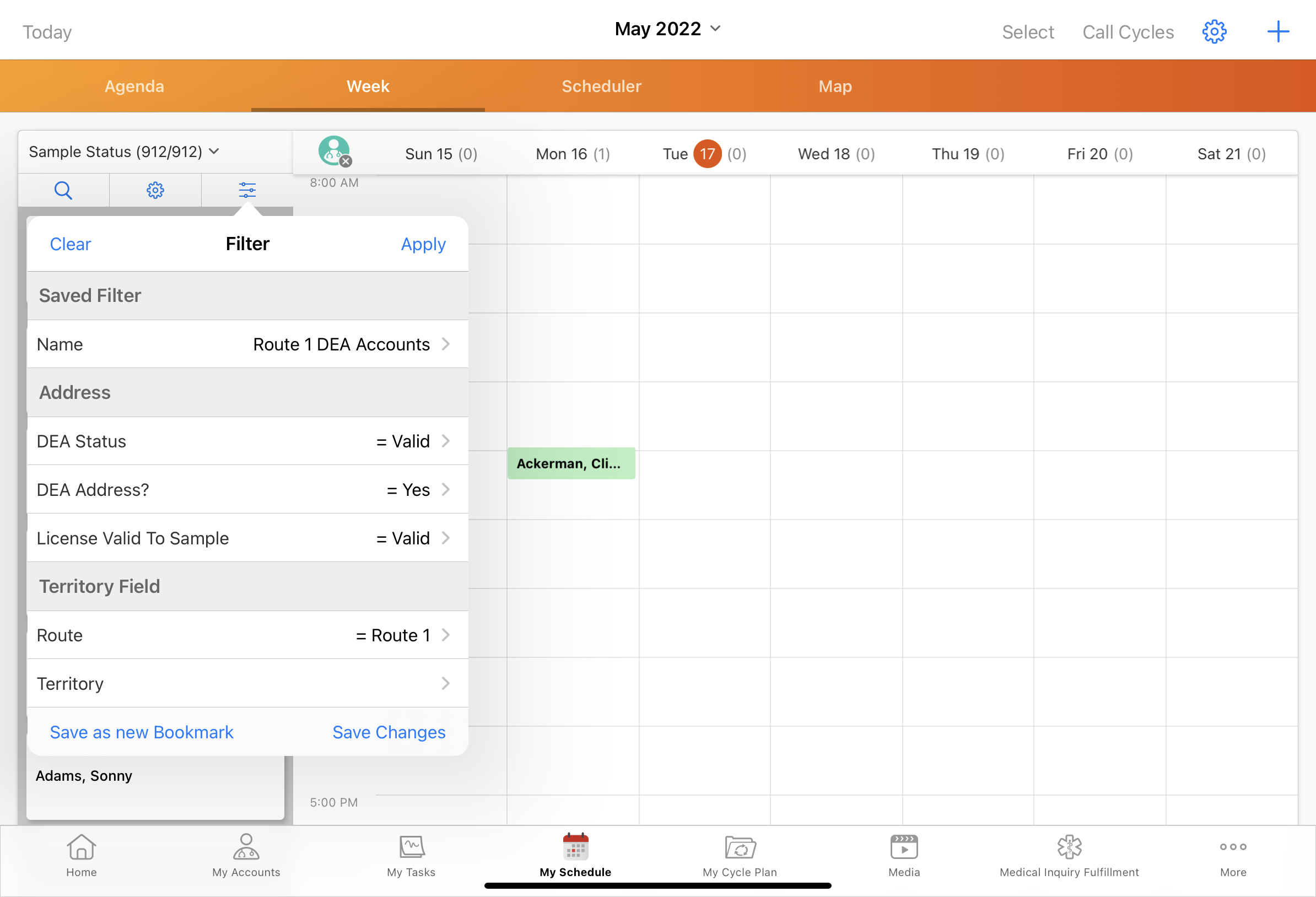
Task: Switch to the Agenda tab
Action: (x=134, y=86)
